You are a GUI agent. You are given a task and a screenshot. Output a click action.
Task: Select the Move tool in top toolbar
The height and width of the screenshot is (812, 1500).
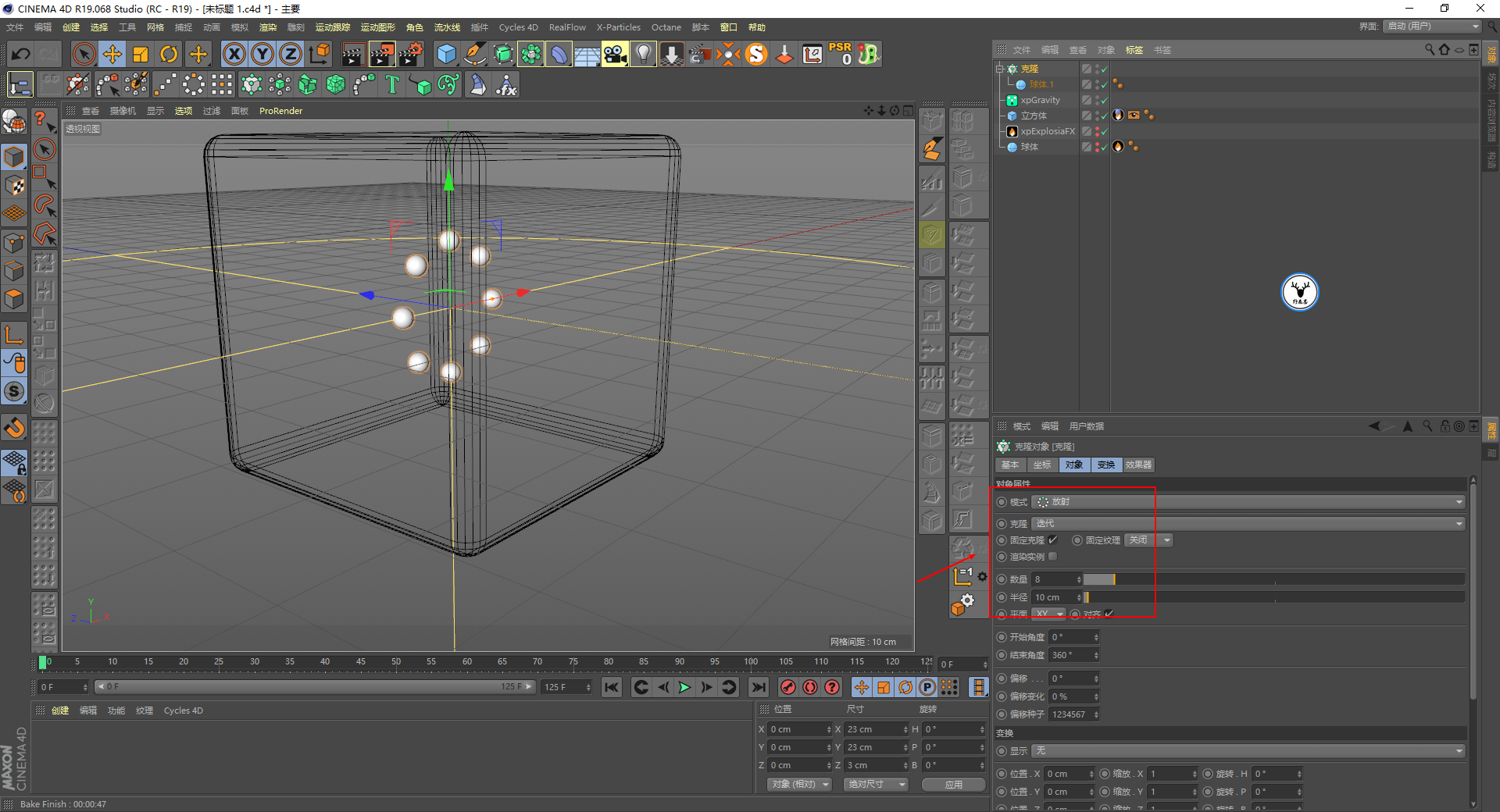pyautogui.click(x=112, y=54)
